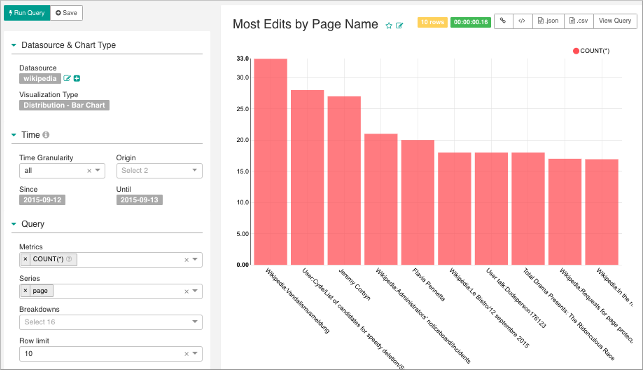Click the Save button
Image resolution: width=643 pixels, height=370 pixels.
pos(66,13)
